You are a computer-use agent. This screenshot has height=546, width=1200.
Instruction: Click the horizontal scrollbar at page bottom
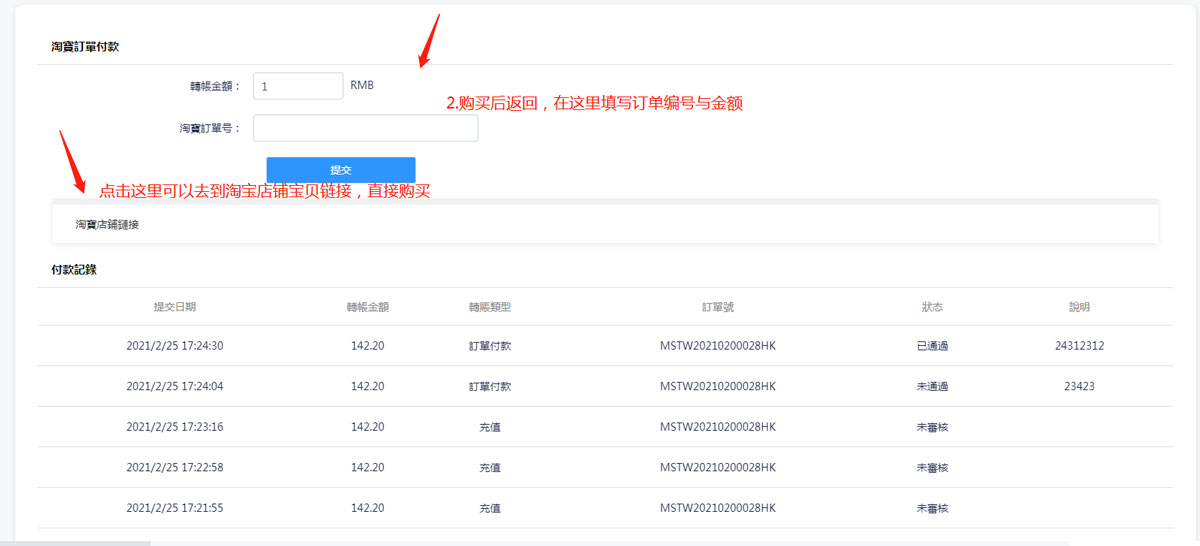[x=75, y=543]
